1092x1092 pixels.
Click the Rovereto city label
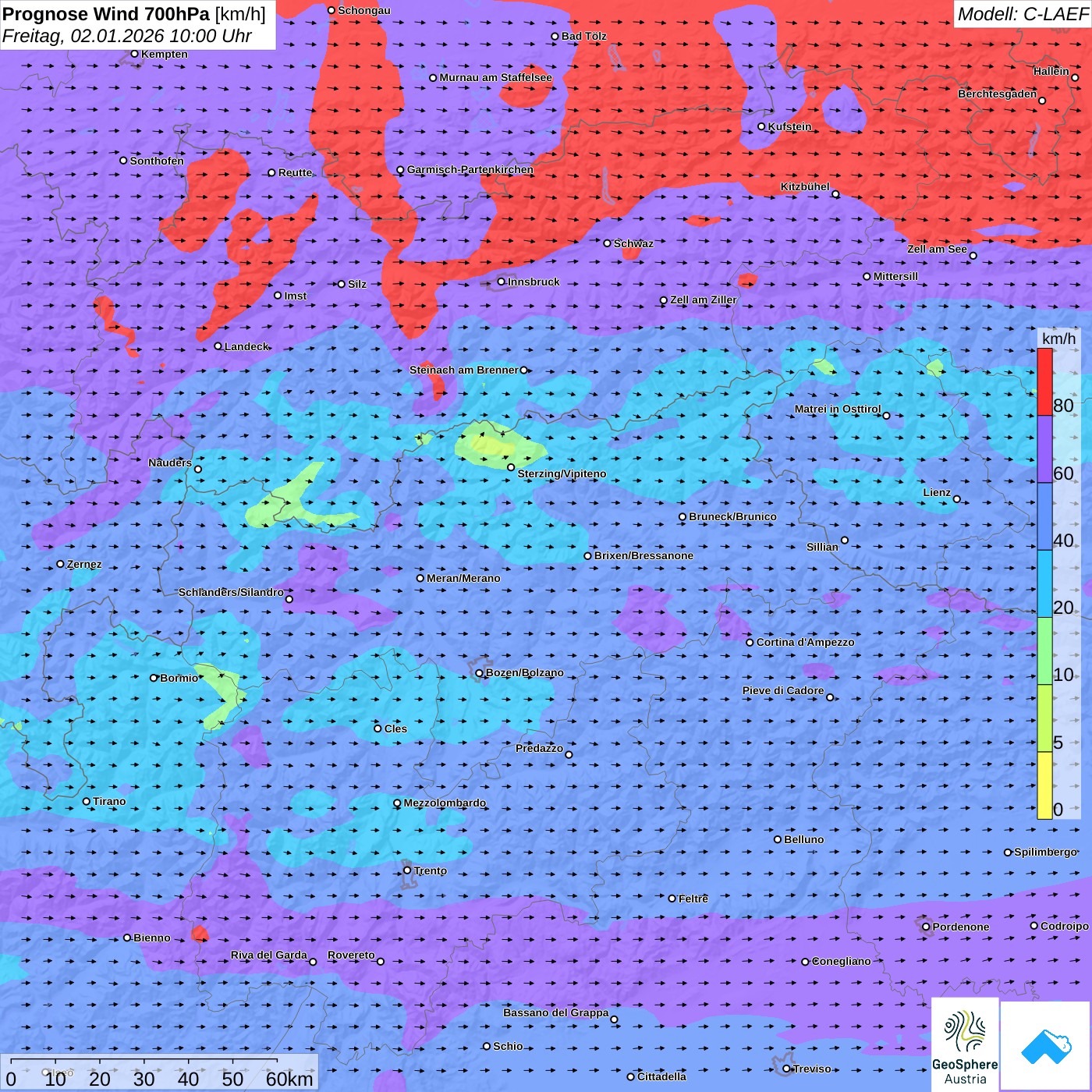[x=351, y=955]
